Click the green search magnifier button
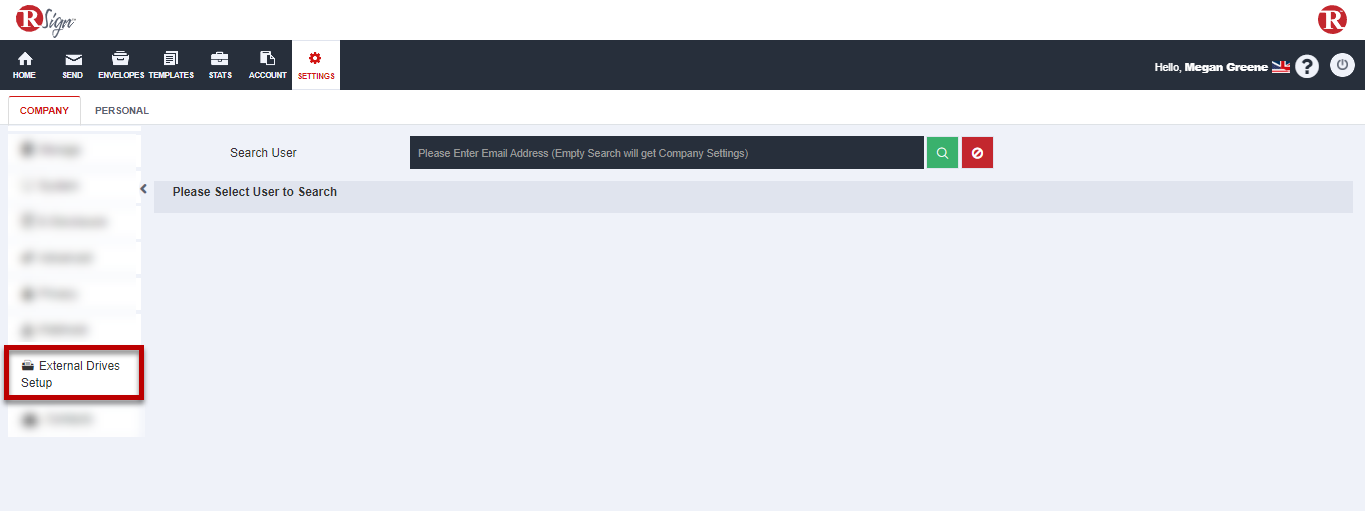1365x511 pixels. (x=942, y=153)
